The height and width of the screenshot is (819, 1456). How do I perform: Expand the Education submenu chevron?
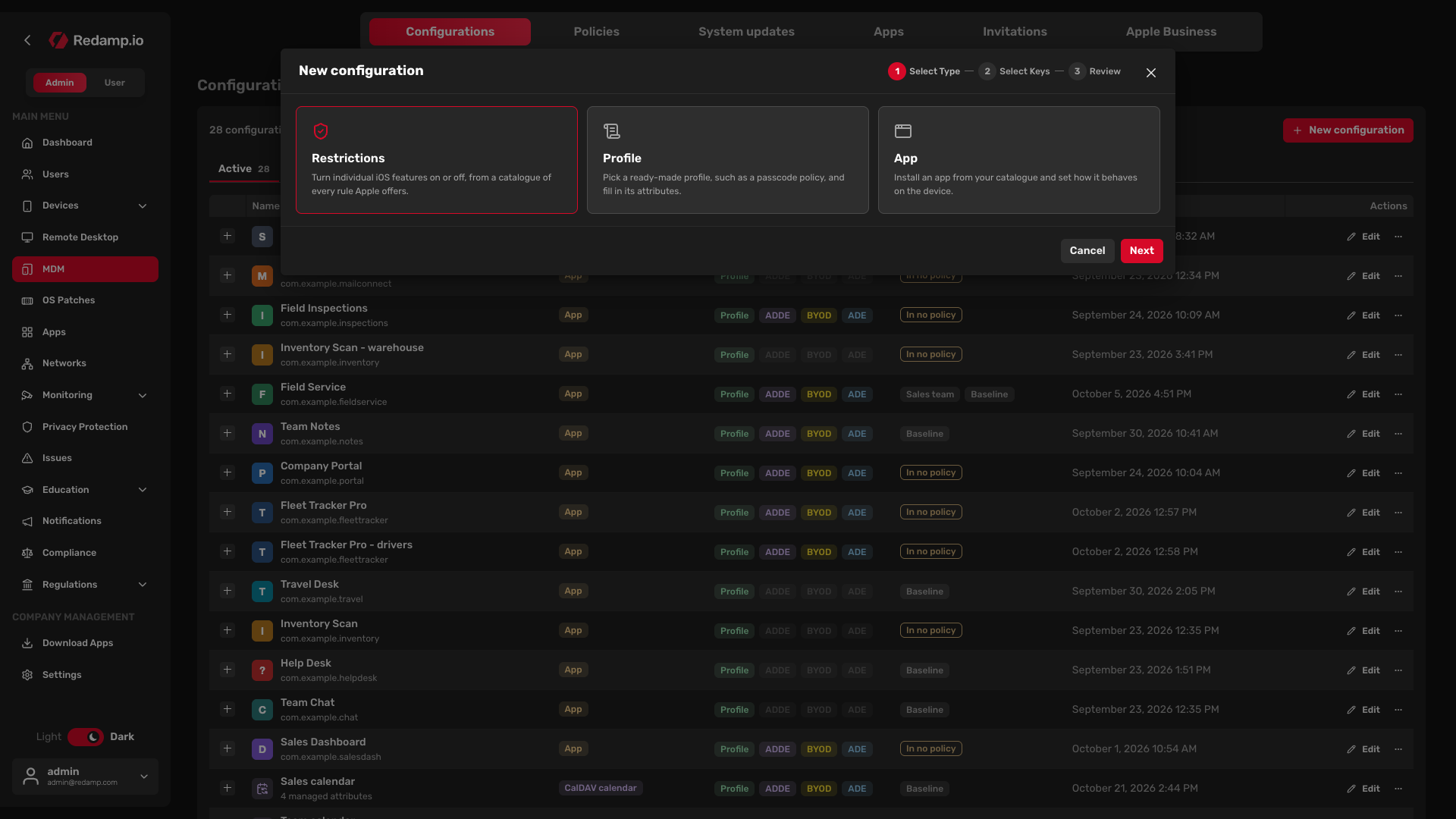coord(143,491)
